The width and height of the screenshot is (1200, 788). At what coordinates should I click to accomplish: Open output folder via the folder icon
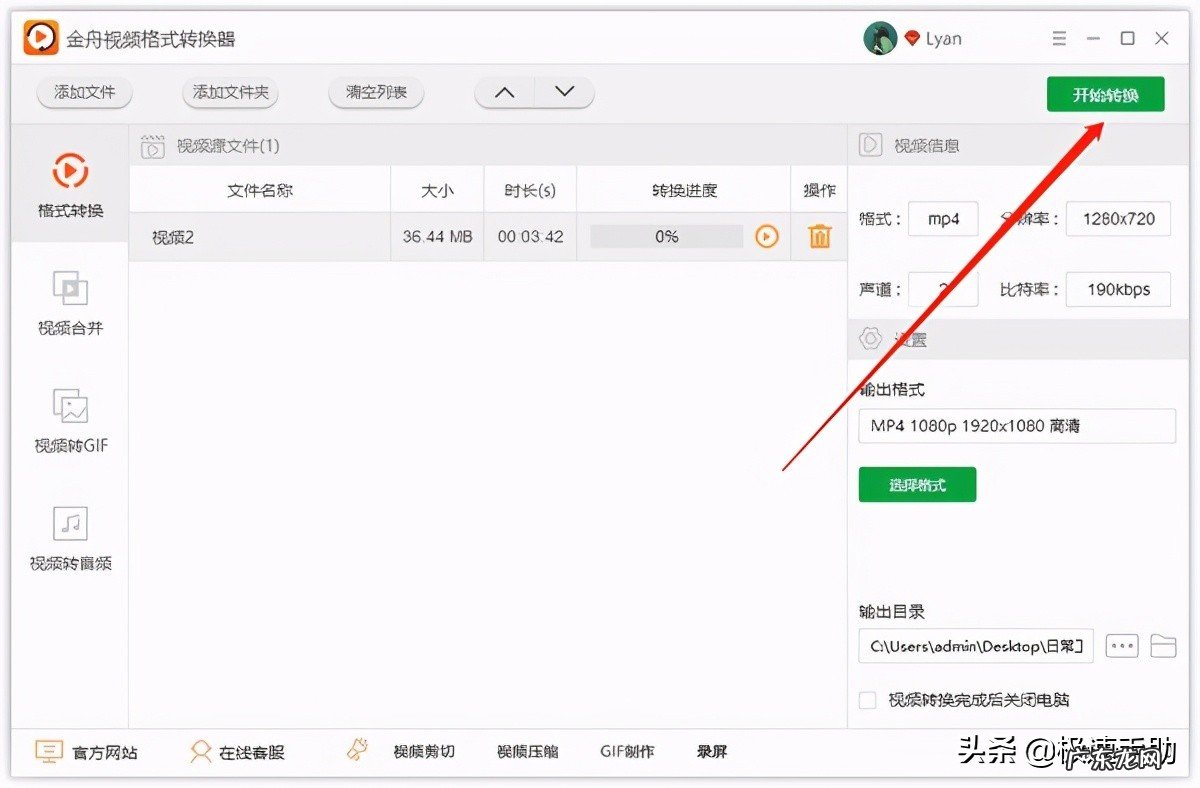tap(1163, 646)
